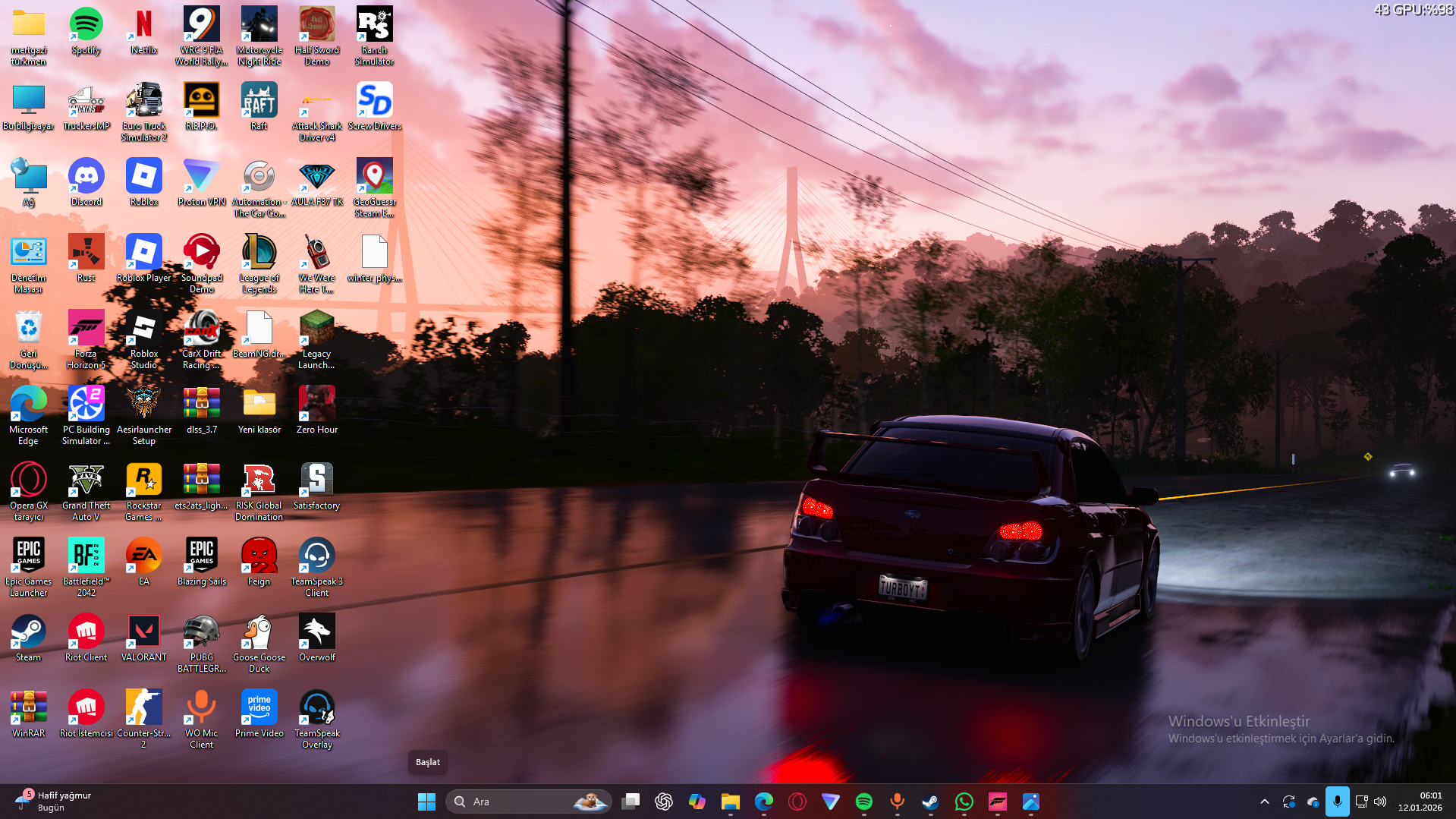Select the GeoGuessr Steam Edition icon
The height and width of the screenshot is (819, 1456).
[x=375, y=188]
